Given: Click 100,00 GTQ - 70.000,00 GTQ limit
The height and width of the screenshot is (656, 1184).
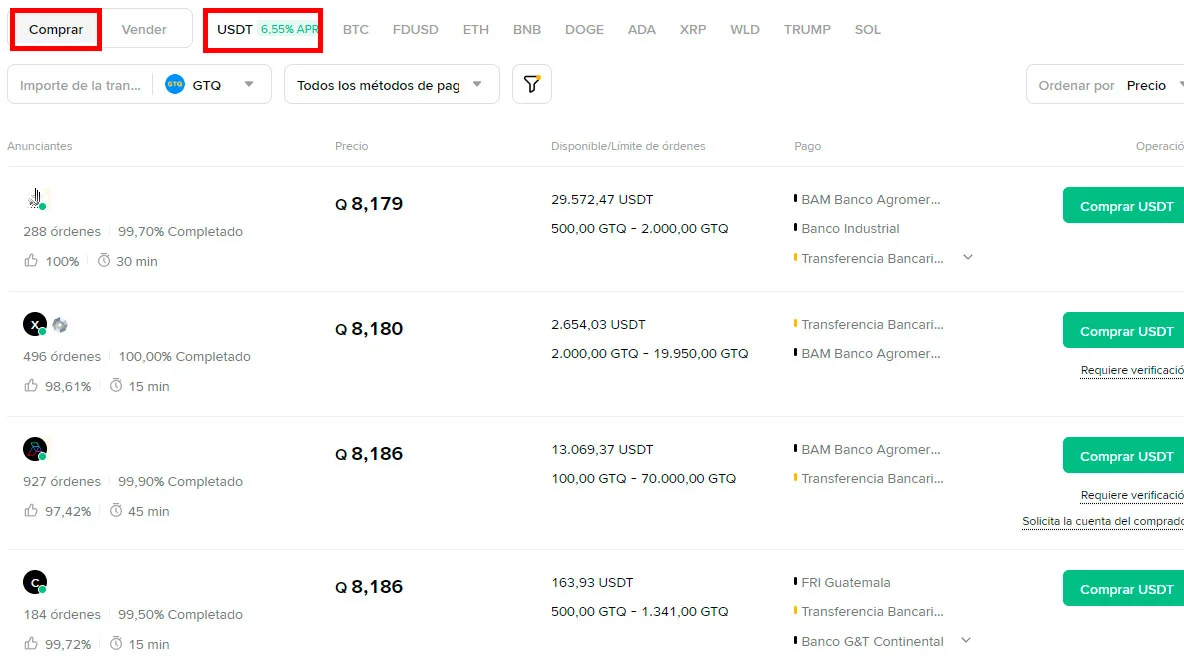Looking at the screenshot, I should [643, 478].
